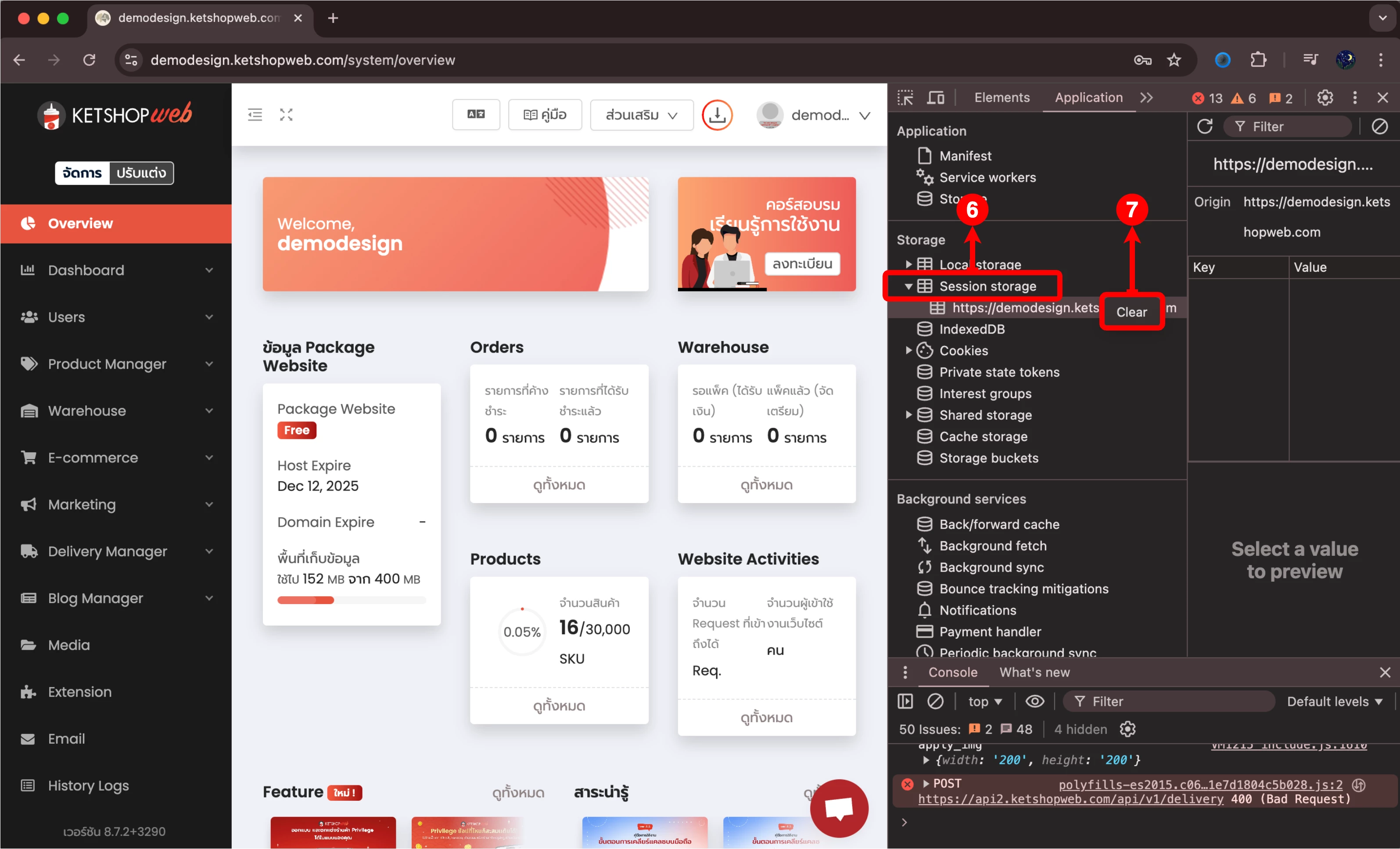Open the Overview sidebar item
1400x849 pixels.
[x=116, y=223]
